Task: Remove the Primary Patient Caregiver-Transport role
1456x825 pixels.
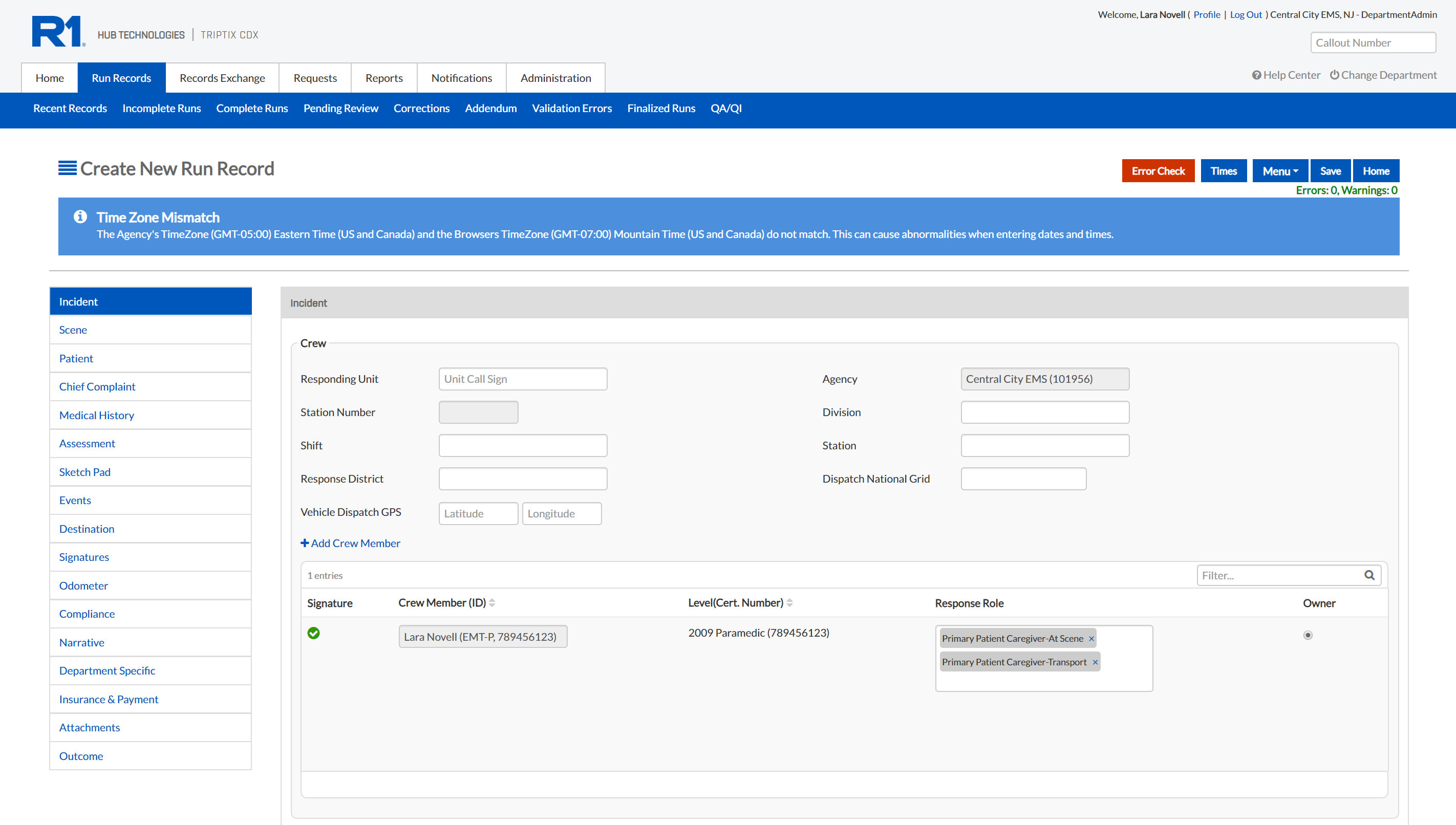Action: point(1095,662)
